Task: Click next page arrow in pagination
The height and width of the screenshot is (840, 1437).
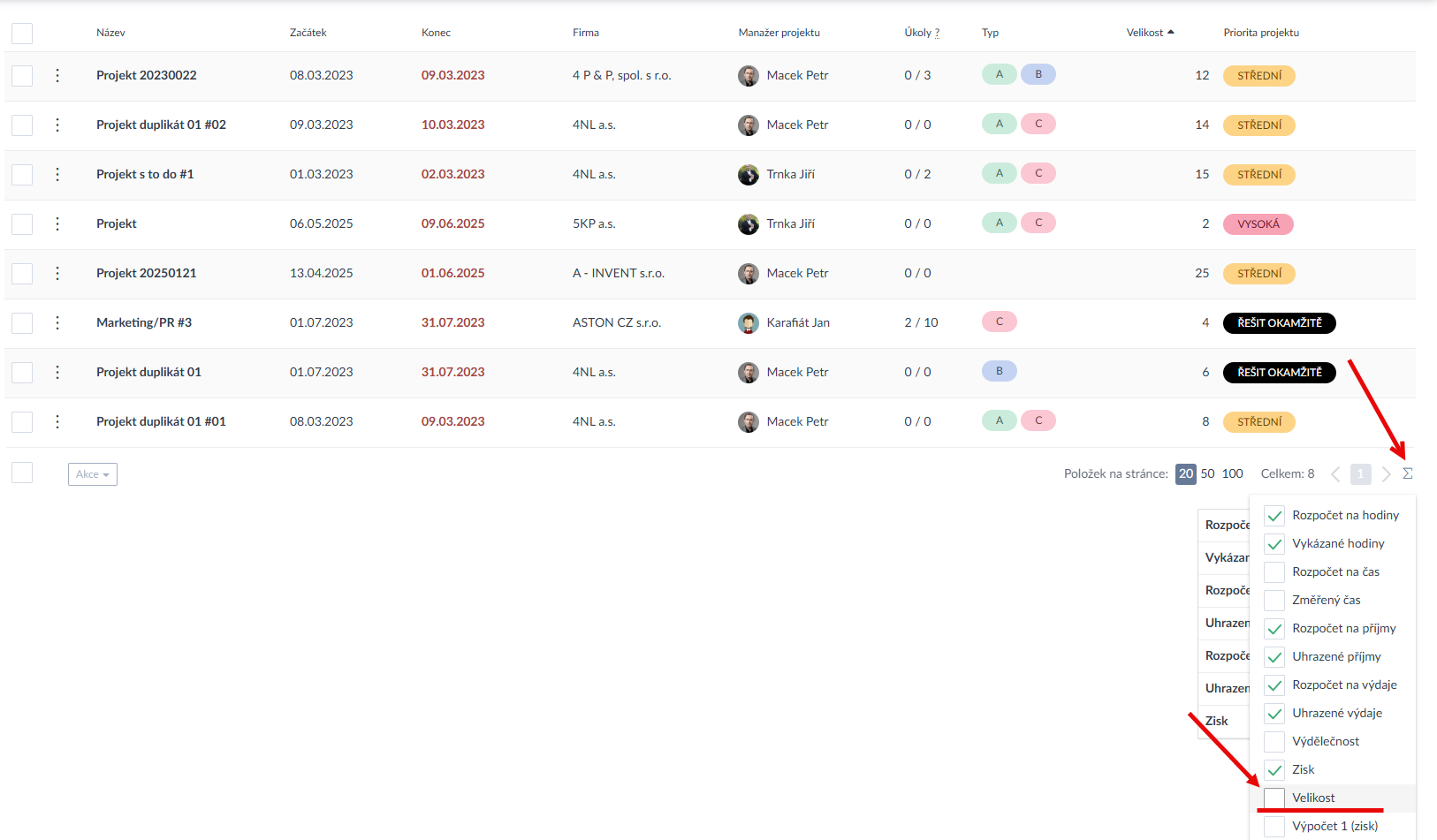Action: tap(1386, 474)
